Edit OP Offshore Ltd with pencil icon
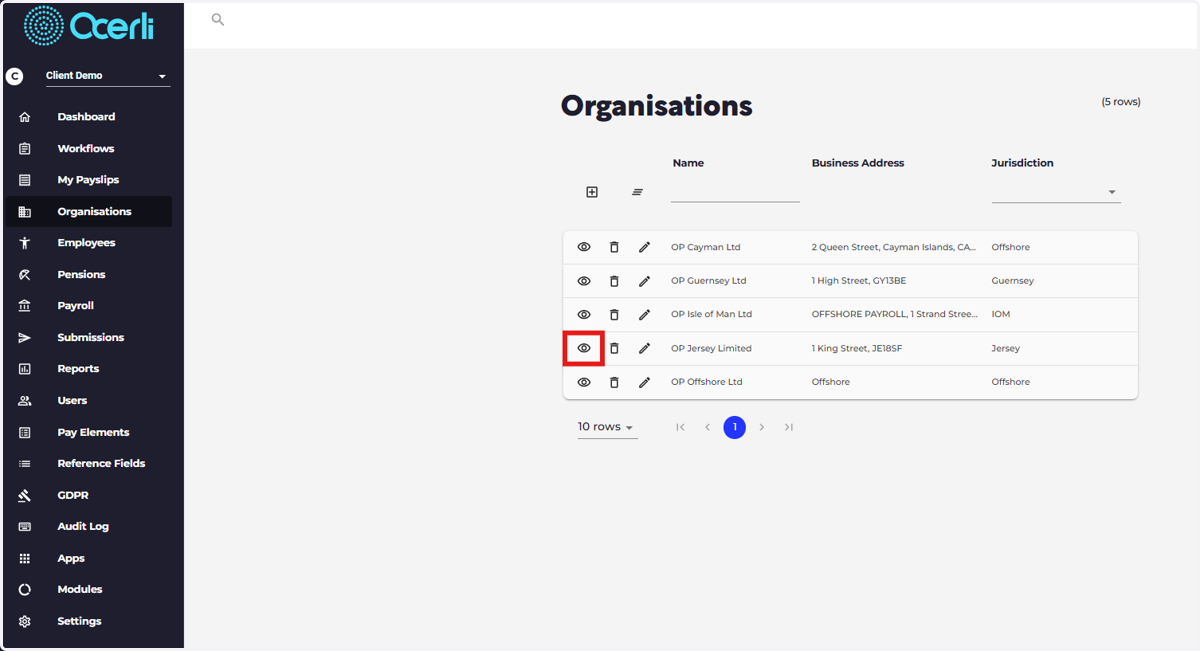This screenshot has height=651, width=1200. pyautogui.click(x=644, y=382)
